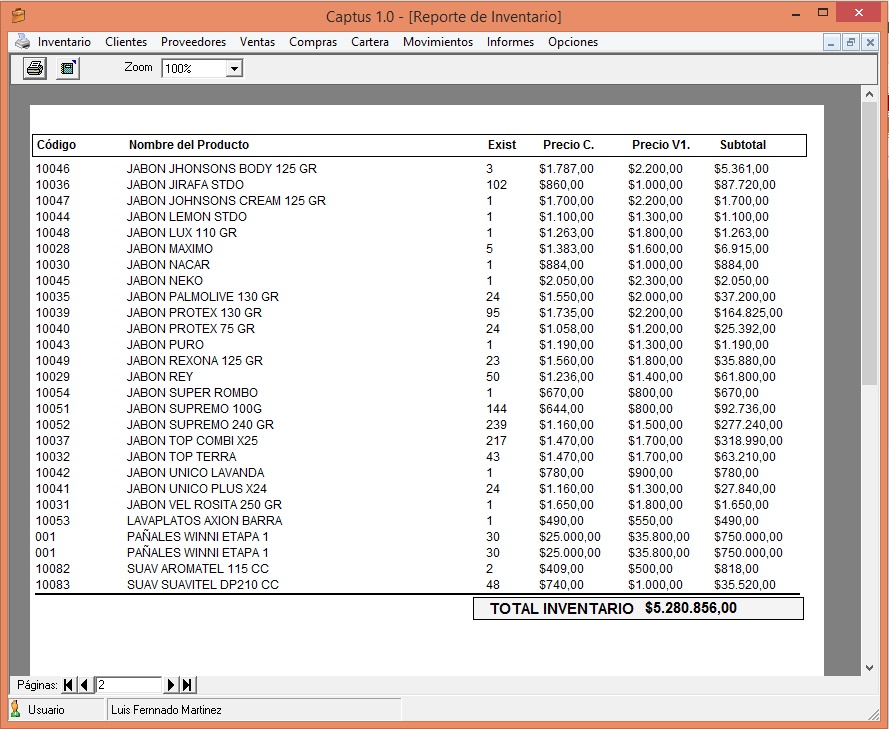The width and height of the screenshot is (889, 729).
Task: Open the Clientes menu
Action: (126, 42)
